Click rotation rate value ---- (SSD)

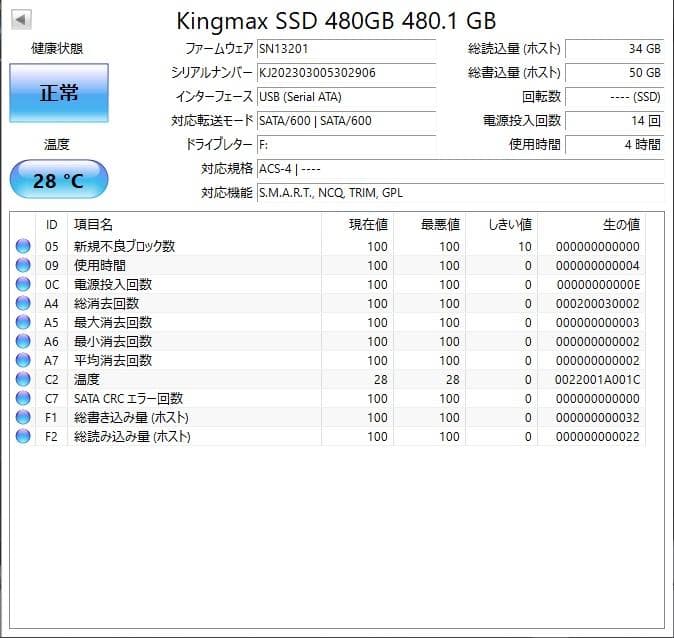615,97
